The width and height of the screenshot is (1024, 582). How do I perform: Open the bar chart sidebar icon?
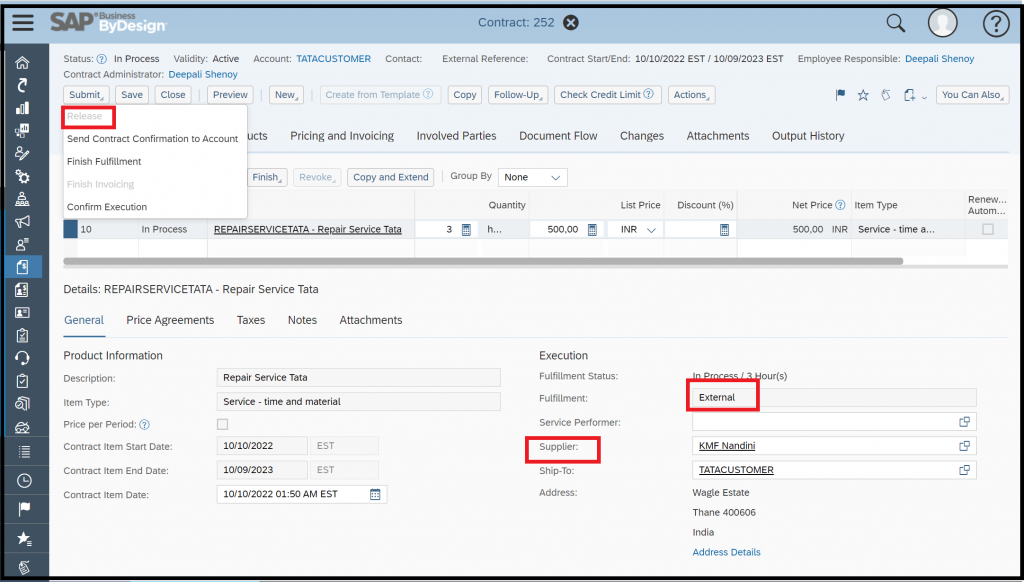tap(22, 108)
